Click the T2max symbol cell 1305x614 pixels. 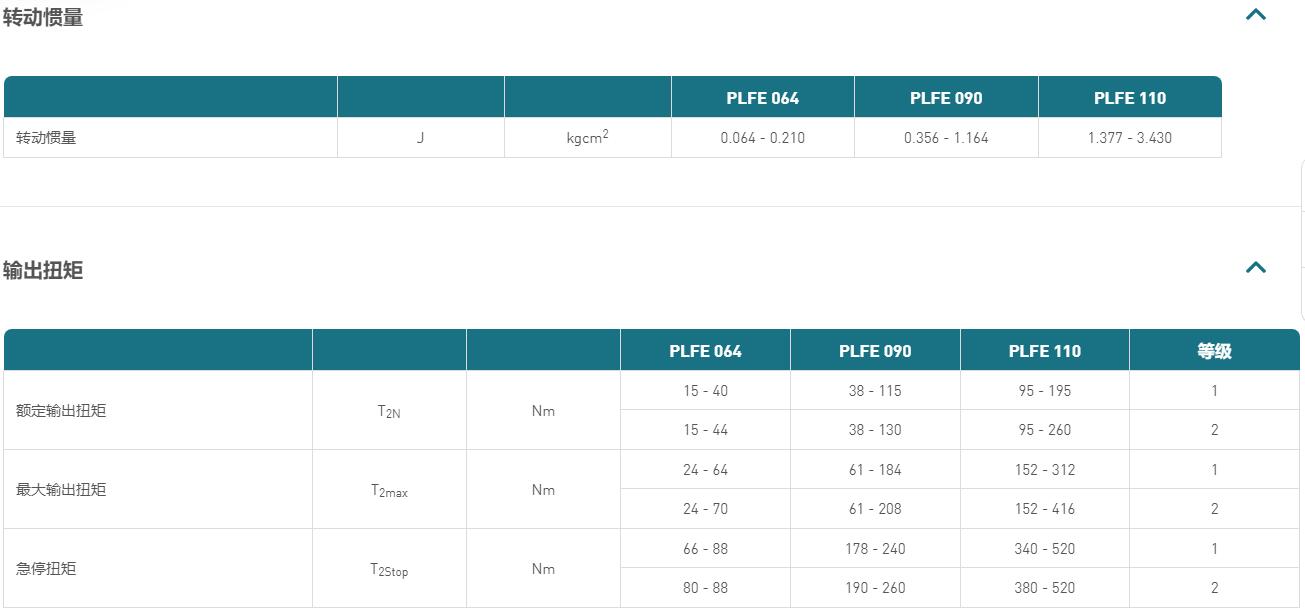(389, 491)
